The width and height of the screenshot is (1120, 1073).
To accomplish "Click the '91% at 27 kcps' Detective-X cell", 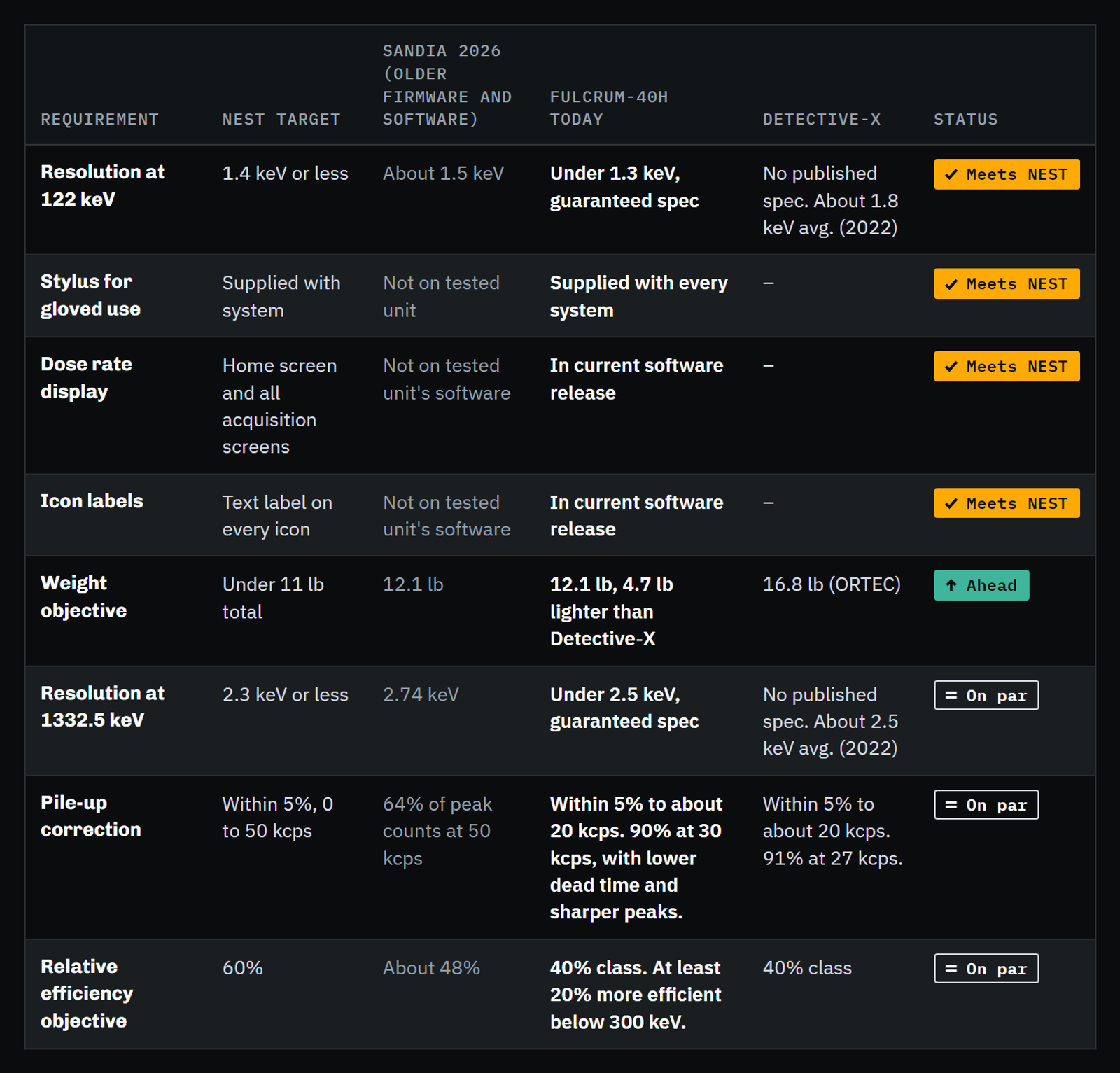I will (x=833, y=831).
